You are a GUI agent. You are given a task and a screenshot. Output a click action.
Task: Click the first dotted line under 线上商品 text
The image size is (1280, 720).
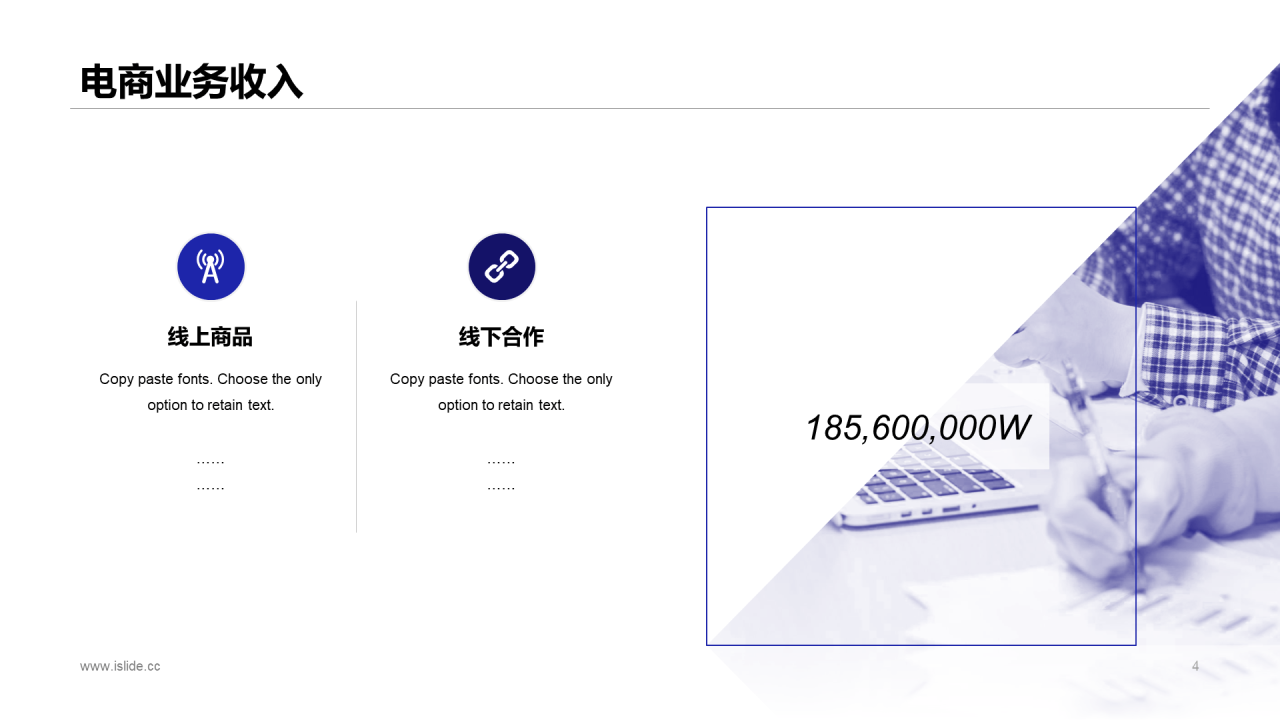[210, 462]
